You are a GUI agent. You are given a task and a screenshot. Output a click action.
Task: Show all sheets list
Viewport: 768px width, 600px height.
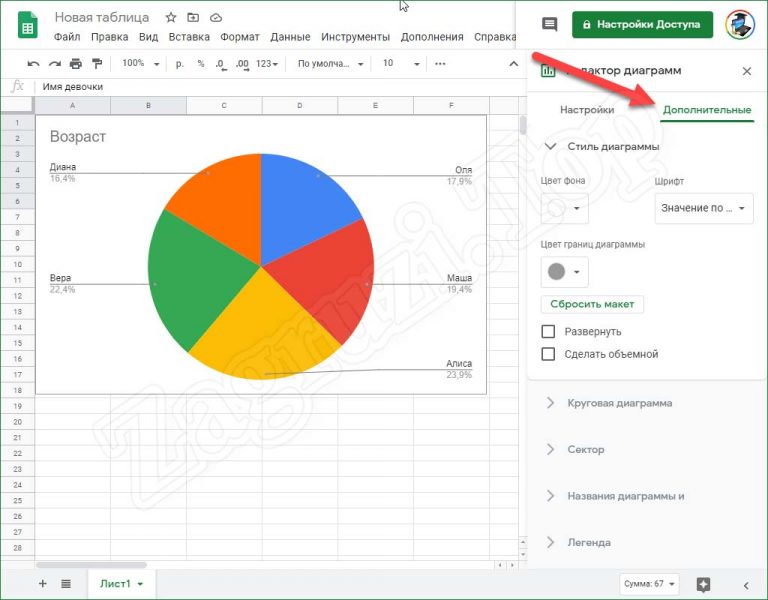coord(66,583)
